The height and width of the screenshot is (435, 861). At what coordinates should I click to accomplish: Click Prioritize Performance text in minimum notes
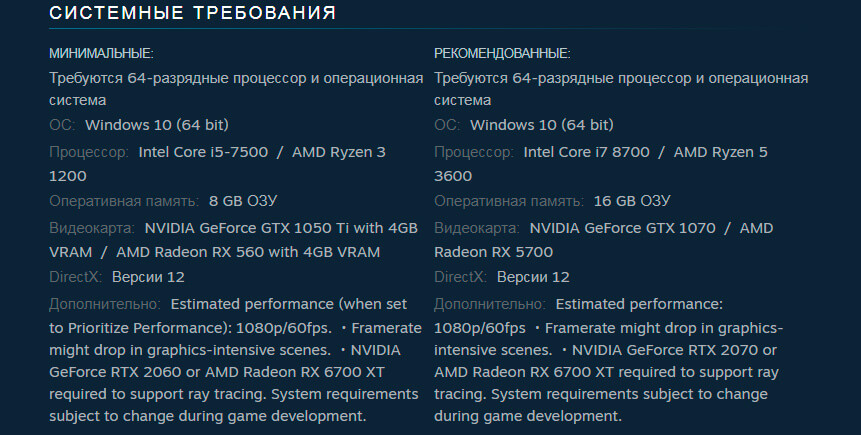point(144,328)
